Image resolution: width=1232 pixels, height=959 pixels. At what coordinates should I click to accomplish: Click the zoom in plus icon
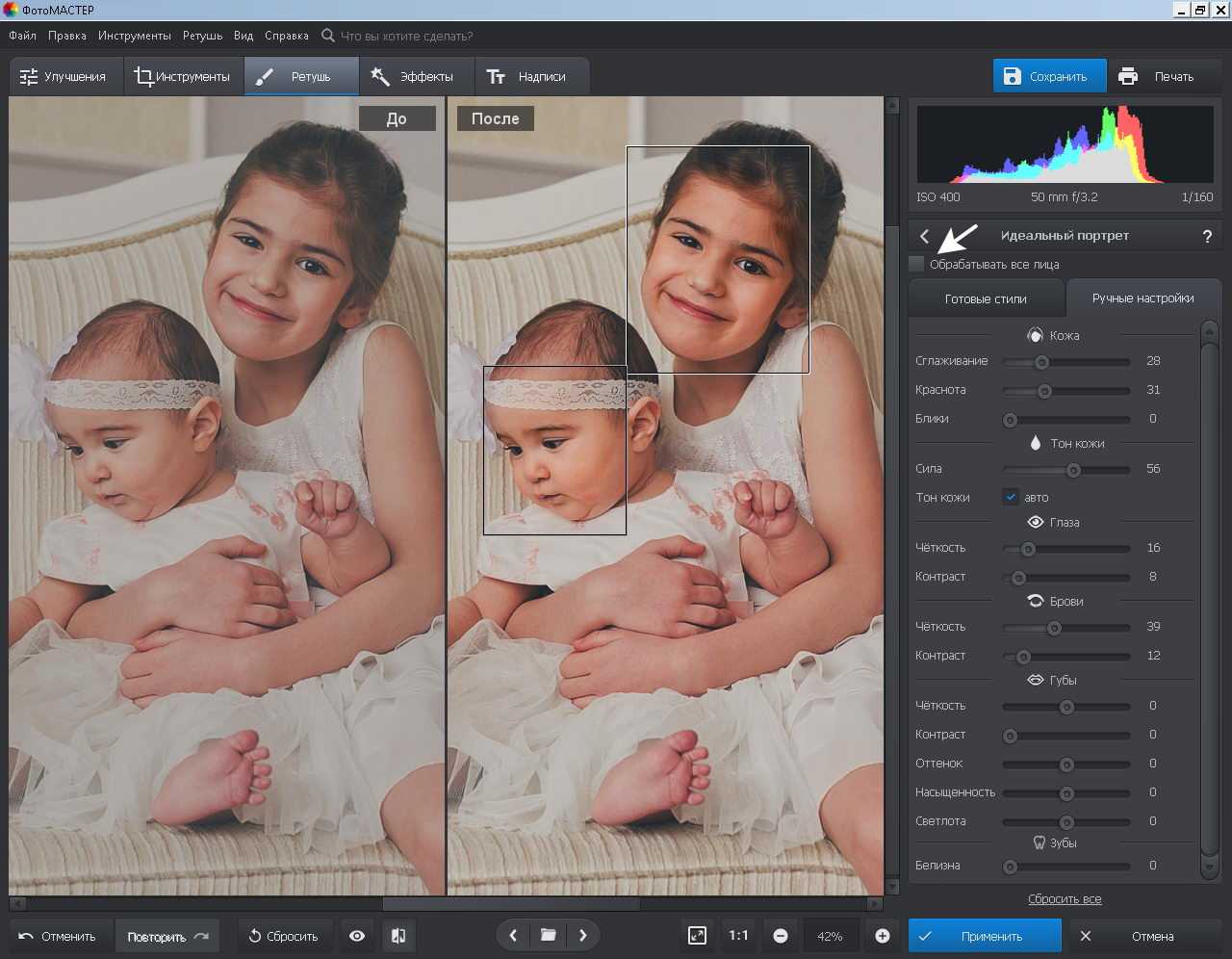click(x=882, y=936)
